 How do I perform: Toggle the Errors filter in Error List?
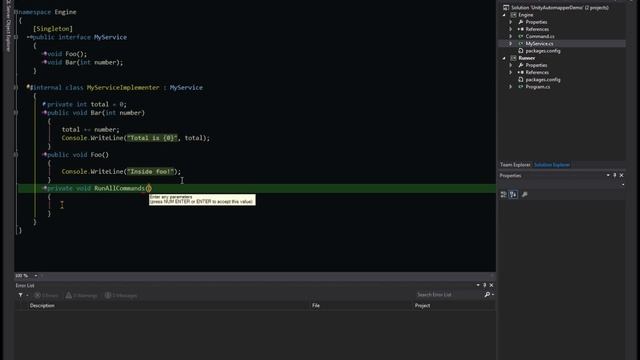[x=46, y=296]
